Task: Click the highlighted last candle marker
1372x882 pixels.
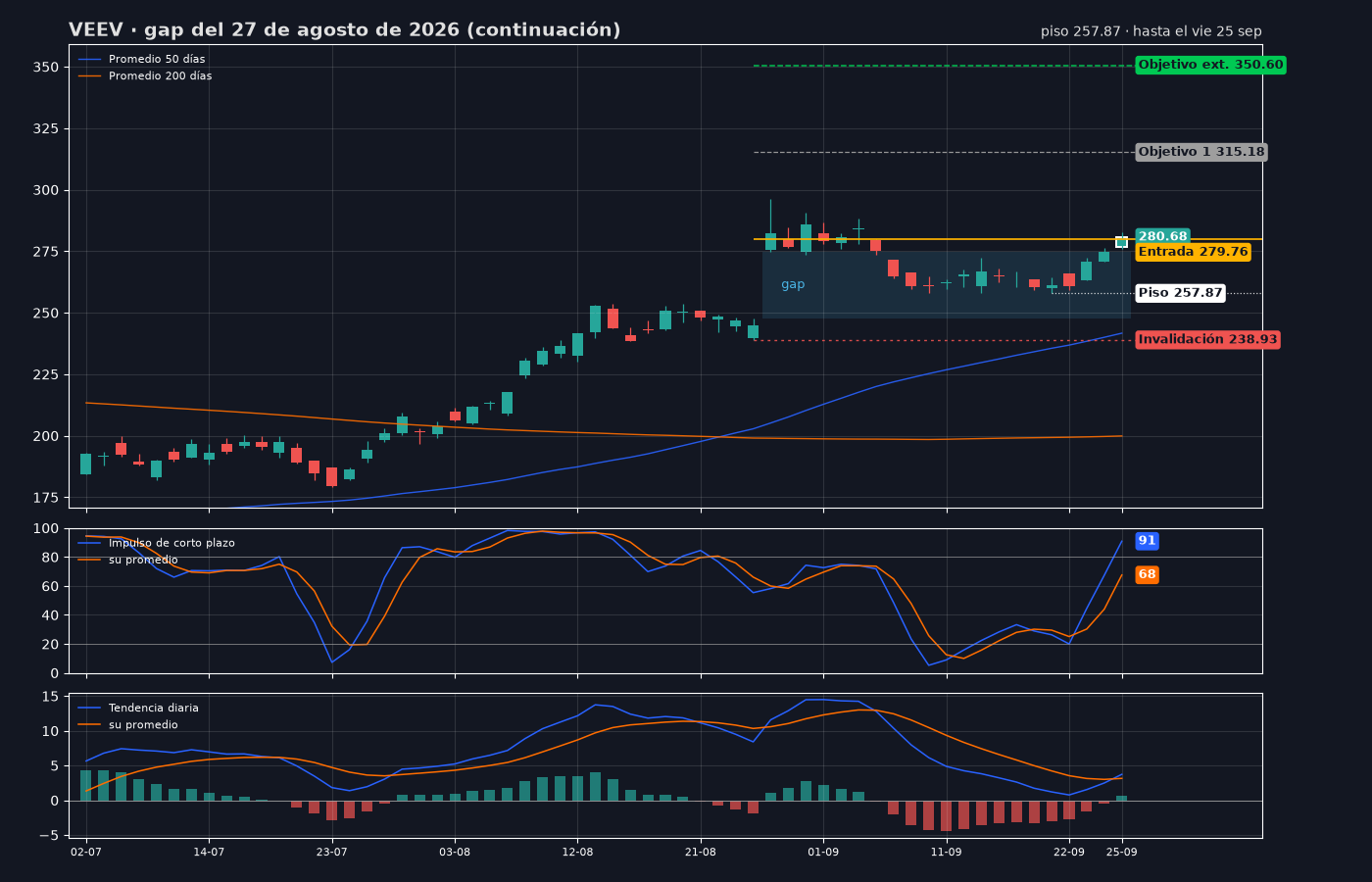Action: [x=1121, y=242]
